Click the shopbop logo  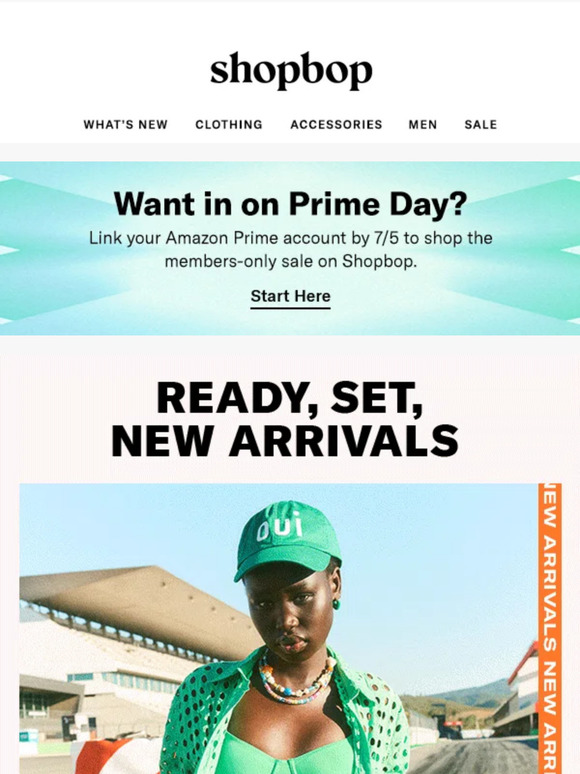point(291,71)
